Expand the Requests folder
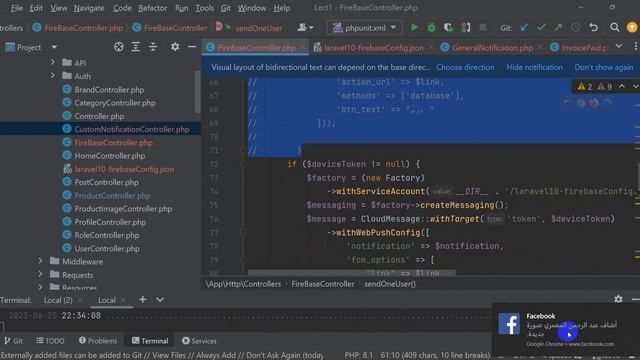640x360 pixels. 40,275
